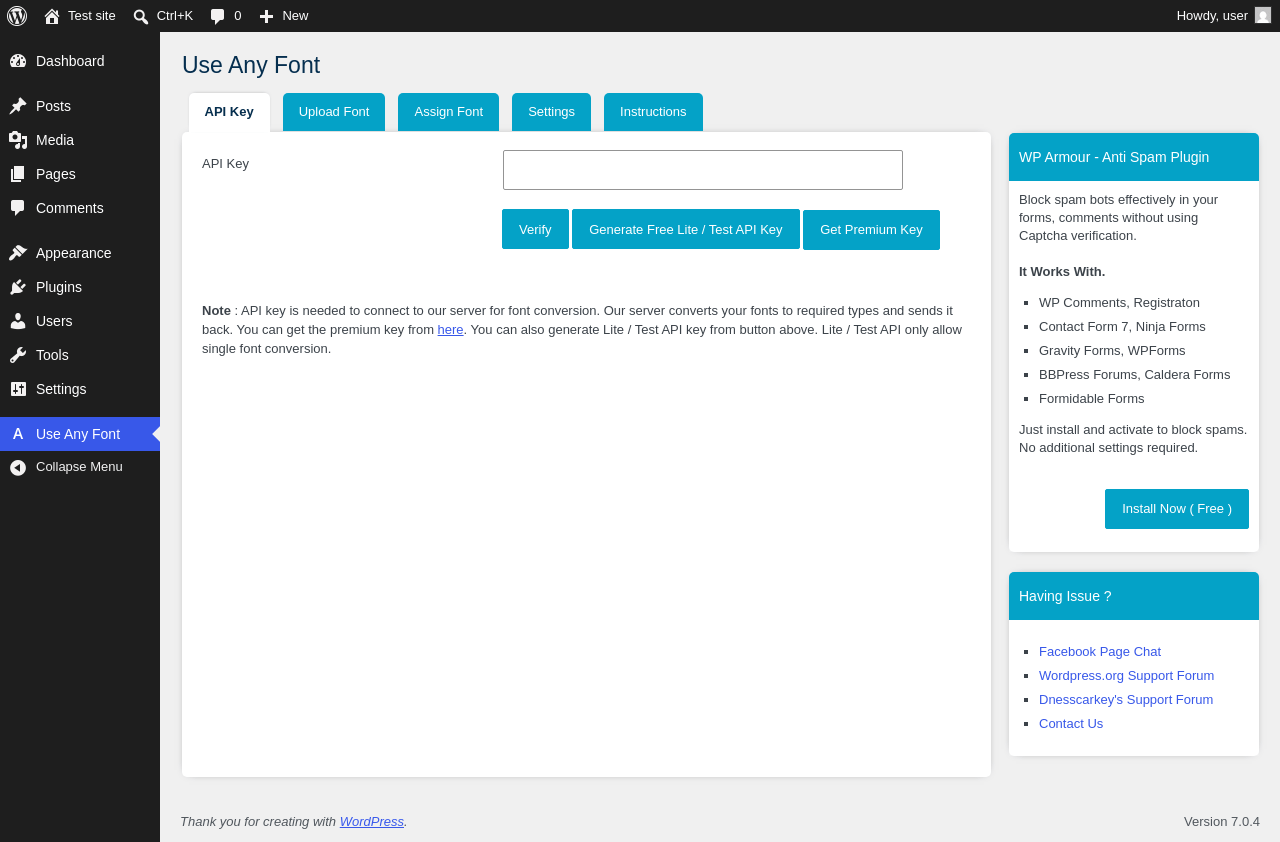Click the Contact Us link
This screenshot has height=842, width=1280.
(x=1071, y=724)
